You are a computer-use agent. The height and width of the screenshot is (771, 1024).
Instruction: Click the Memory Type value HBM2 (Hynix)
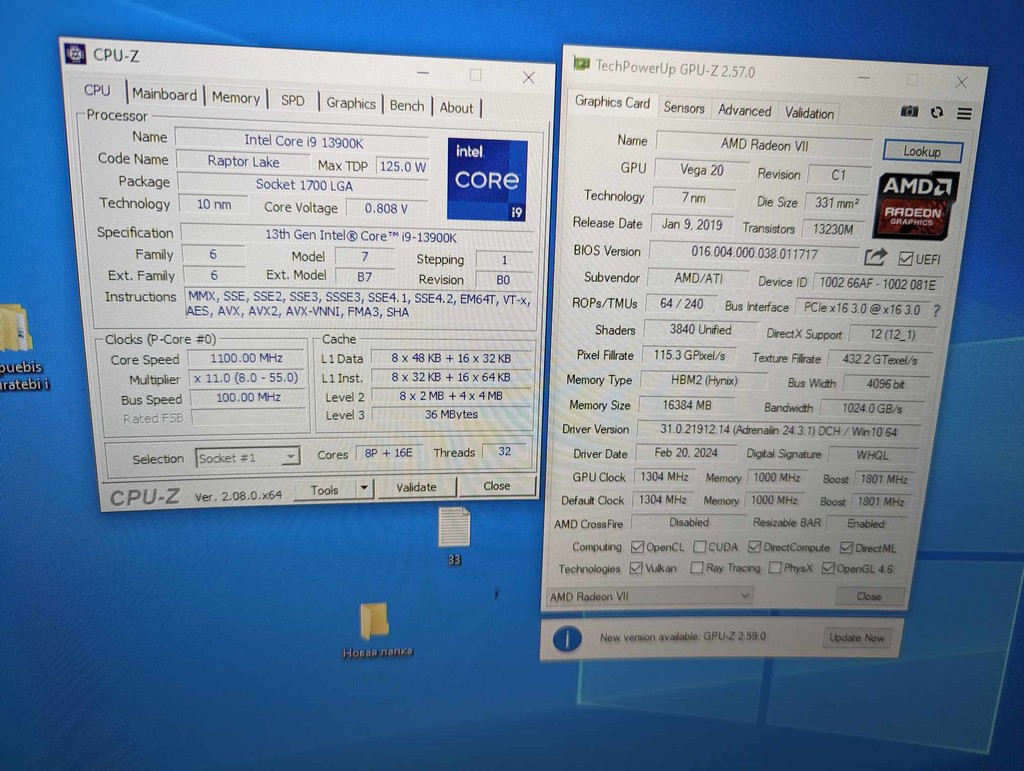703,380
